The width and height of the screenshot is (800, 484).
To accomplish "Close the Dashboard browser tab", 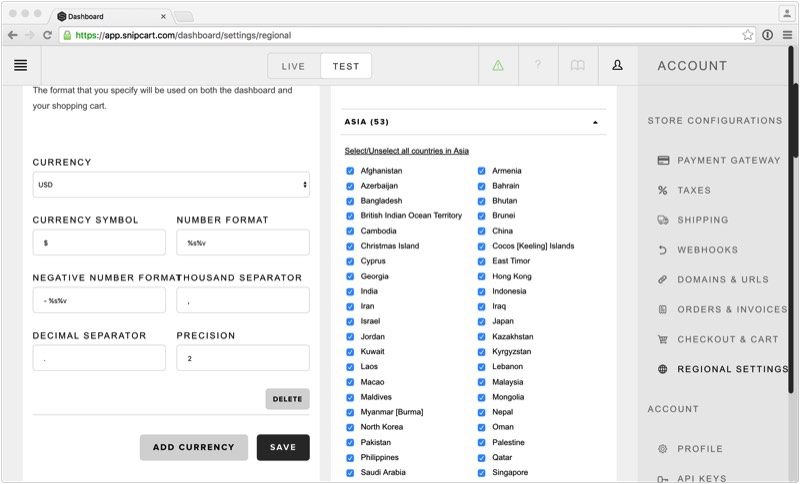I will click(163, 16).
